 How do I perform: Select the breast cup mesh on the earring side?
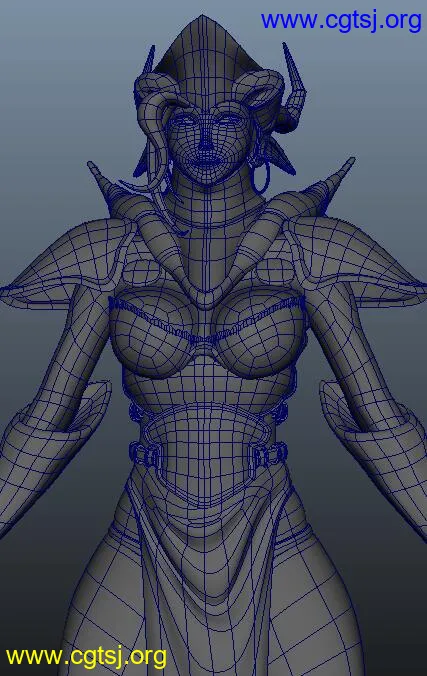[261, 330]
